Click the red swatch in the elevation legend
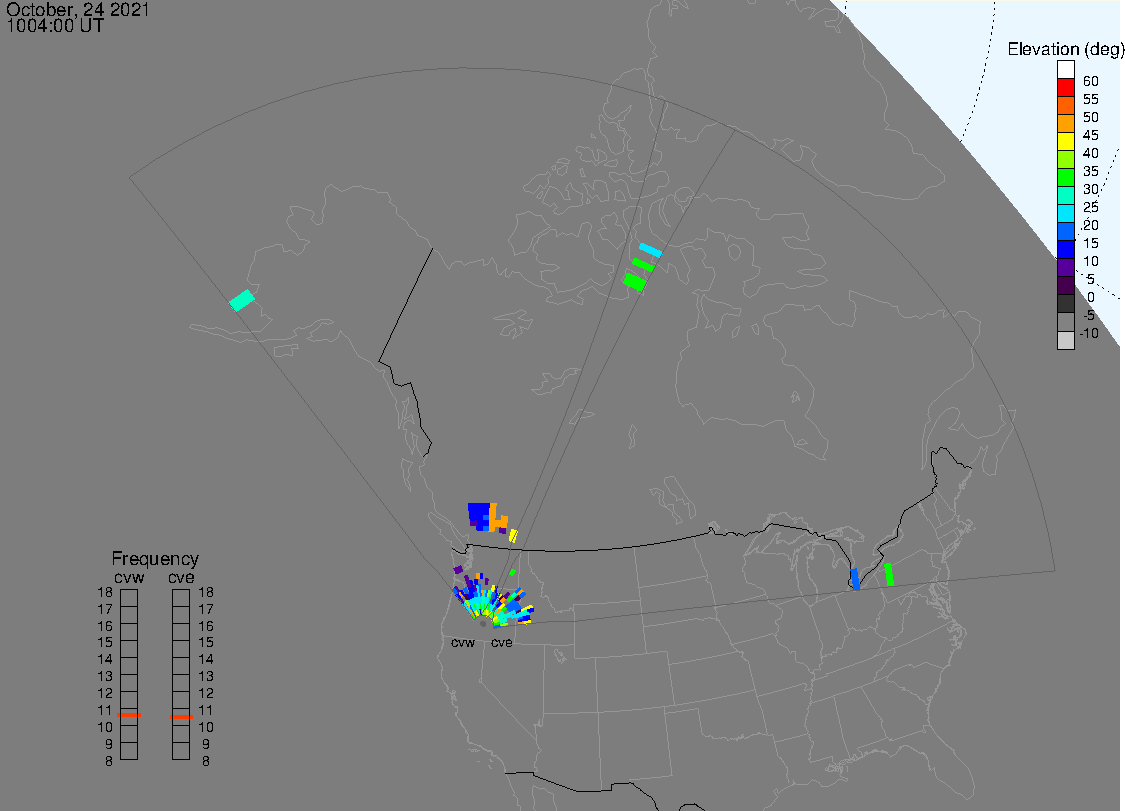The height and width of the screenshot is (811, 1125). (1065, 88)
